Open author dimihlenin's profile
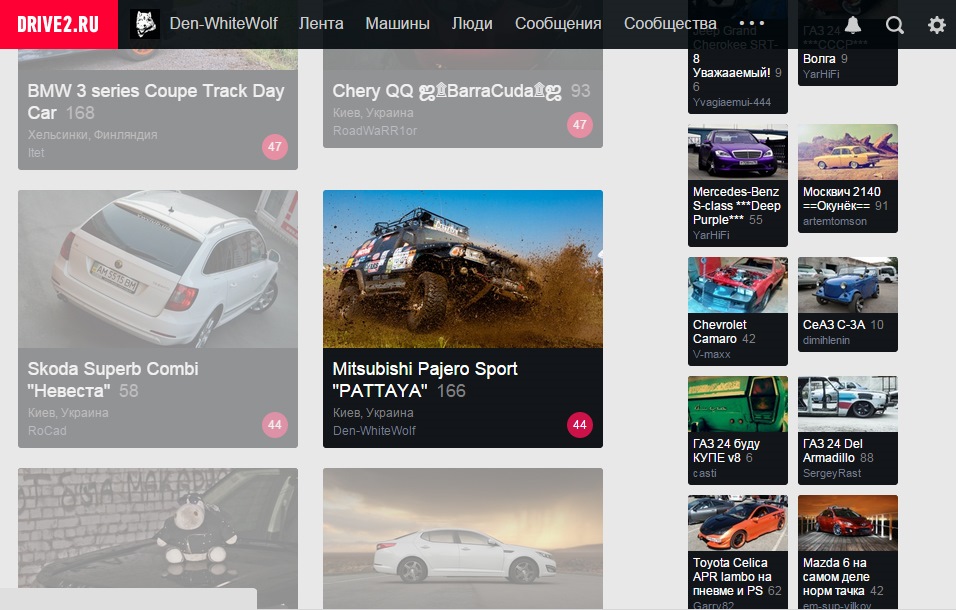Image resolution: width=956 pixels, height=610 pixels. pos(826,340)
